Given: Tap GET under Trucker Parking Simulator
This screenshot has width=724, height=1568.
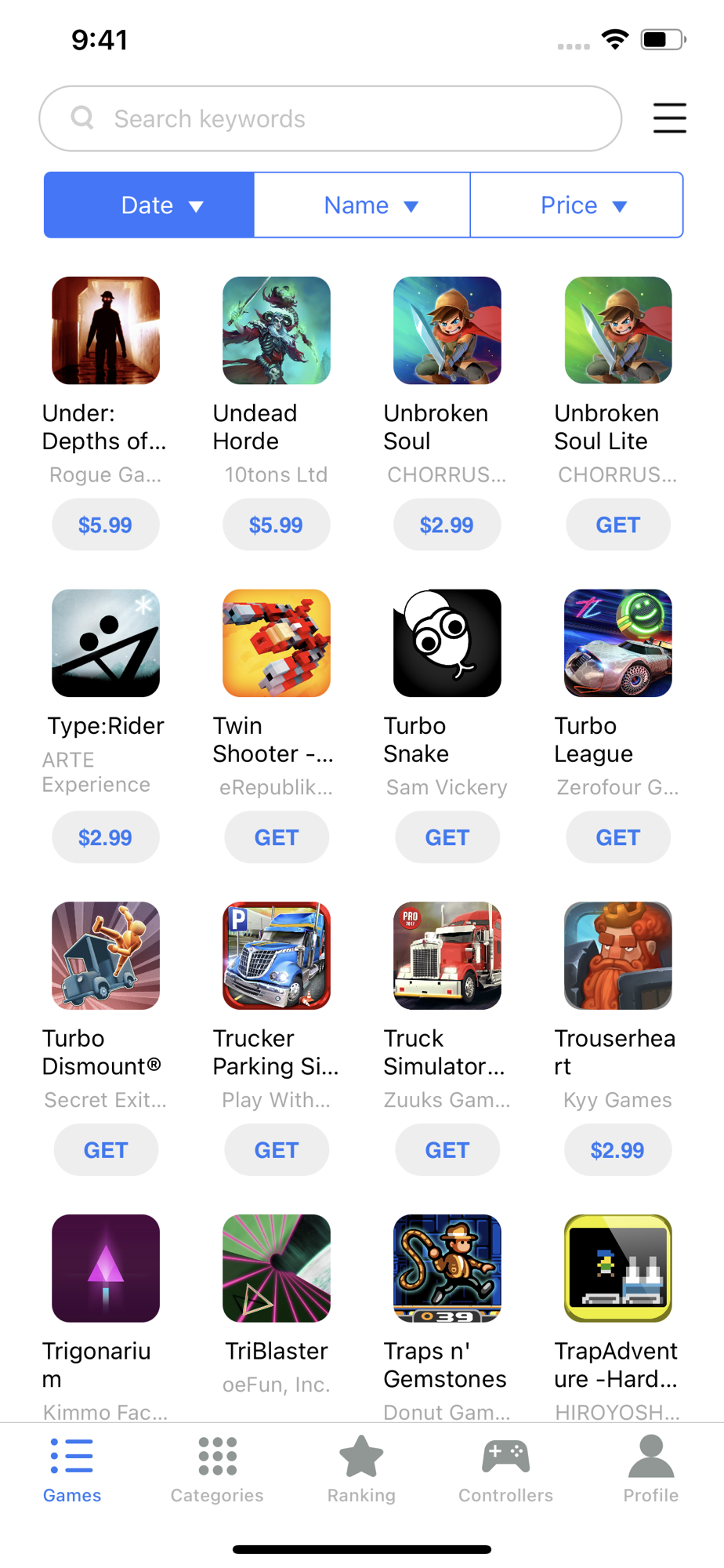Looking at the screenshot, I should 276,1150.
